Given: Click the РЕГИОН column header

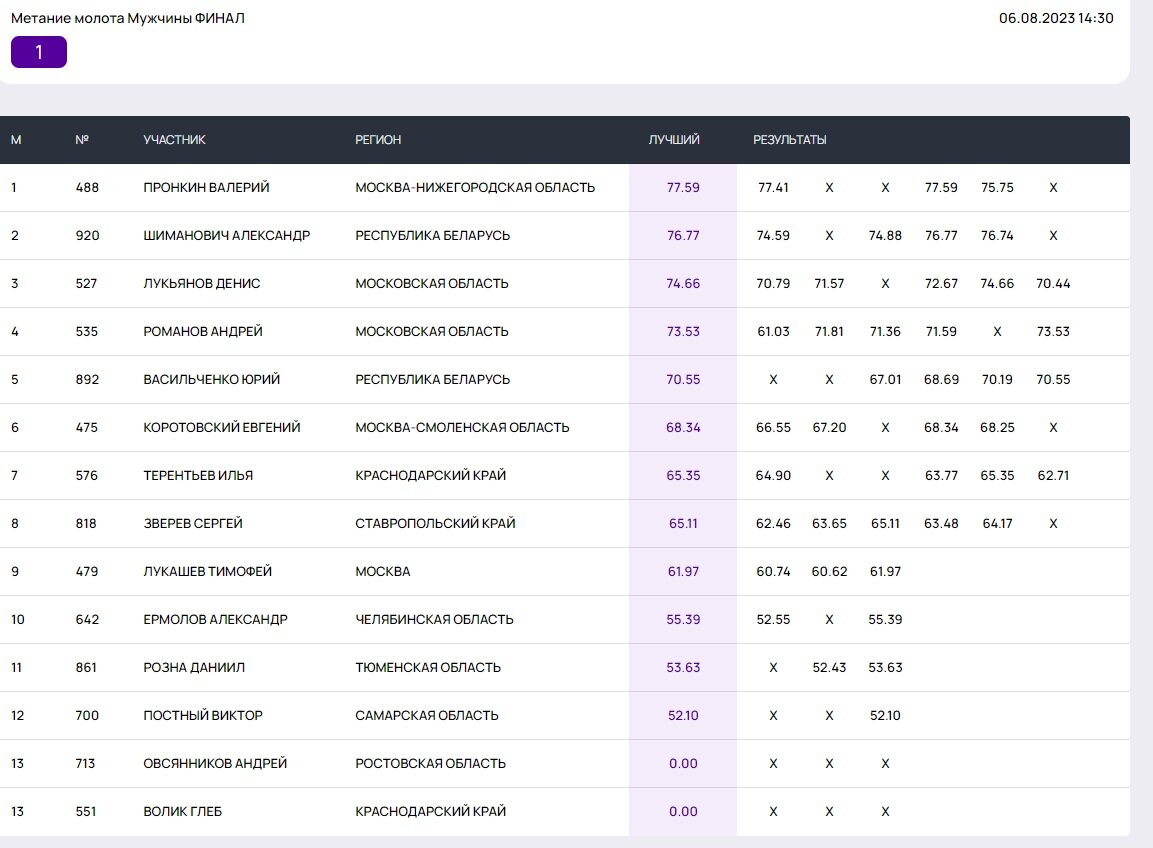Looking at the screenshot, I should coord(378,140).
